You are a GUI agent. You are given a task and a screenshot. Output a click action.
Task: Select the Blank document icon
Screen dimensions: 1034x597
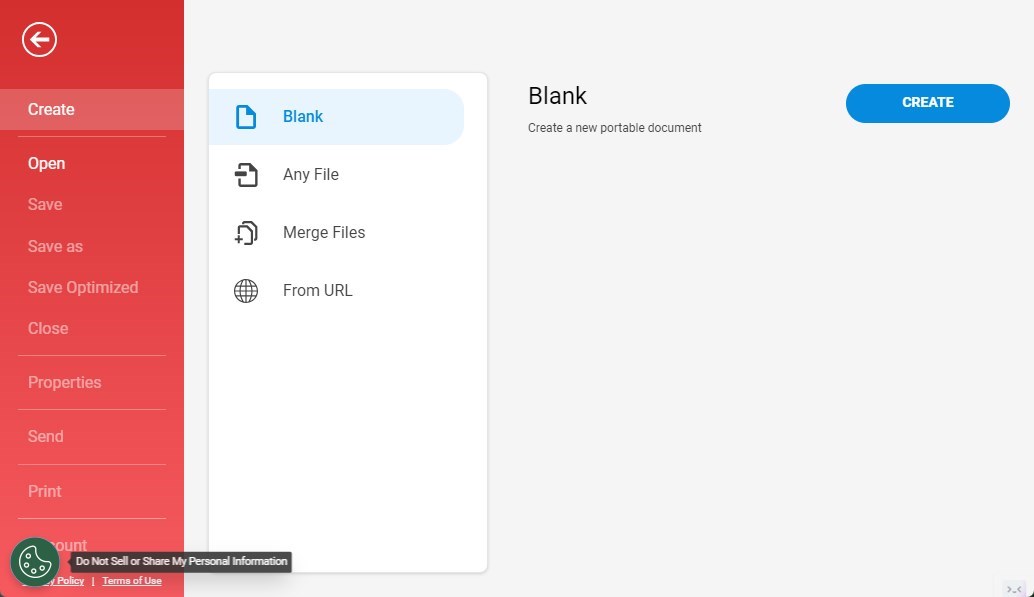(246, 116)
